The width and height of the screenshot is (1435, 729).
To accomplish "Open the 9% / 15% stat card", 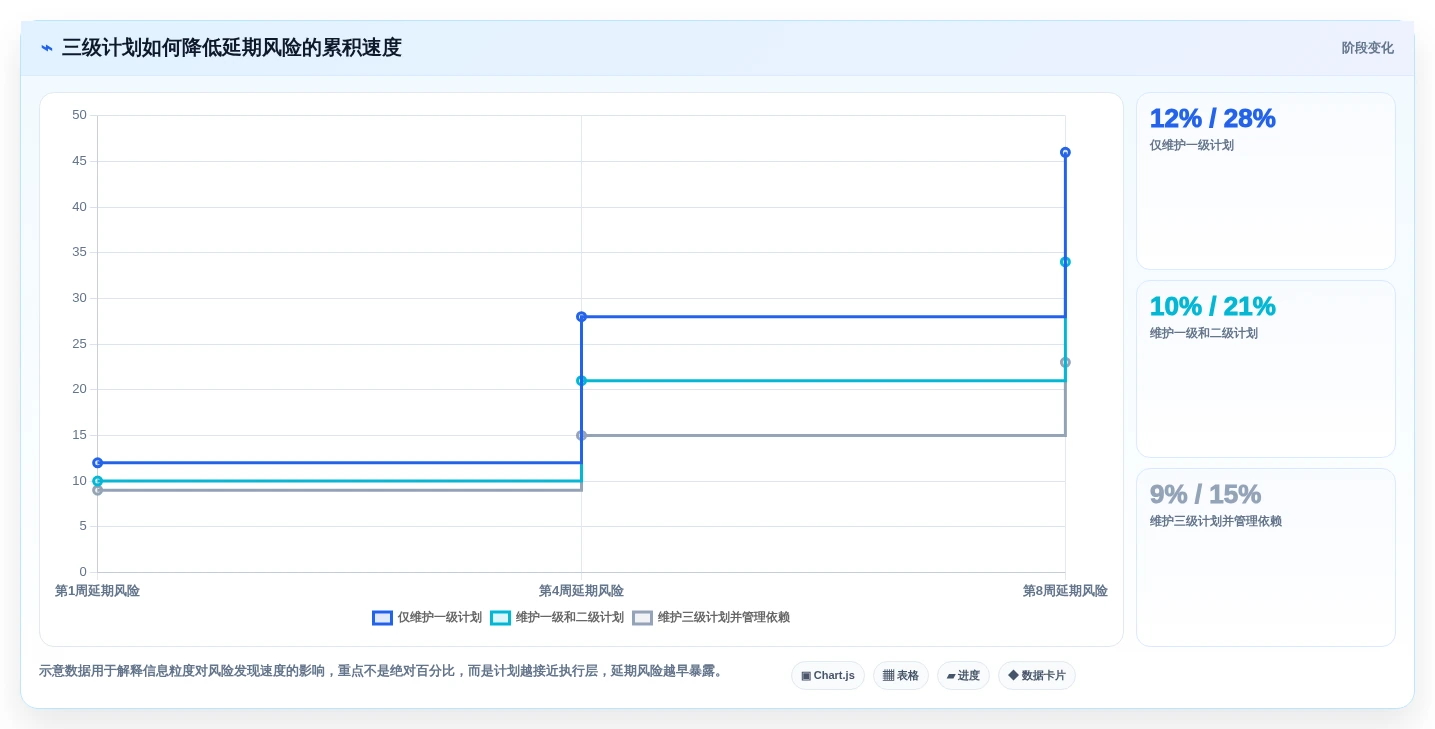I will click(x=1266, y=557).
